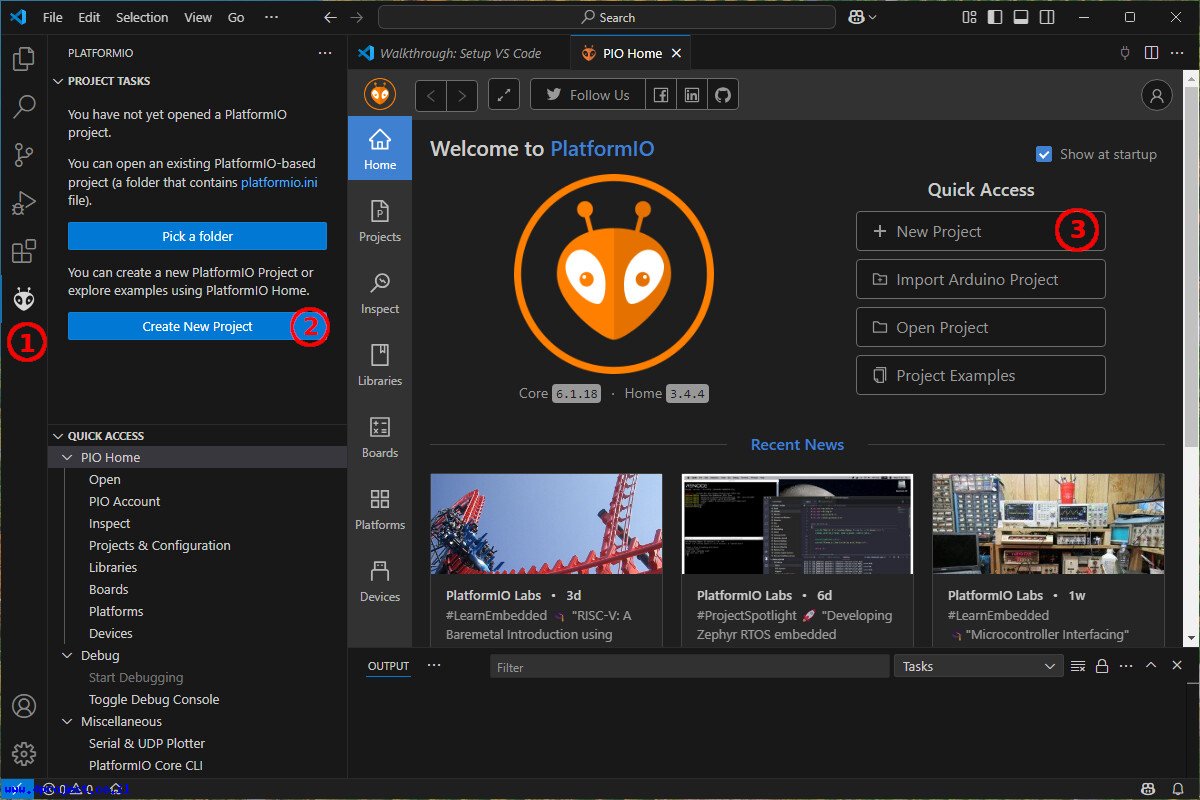The height and width of the screenshot is (800, 1200).
Task: Open the Projects section in PIO Home
Action: click(380, 220)
